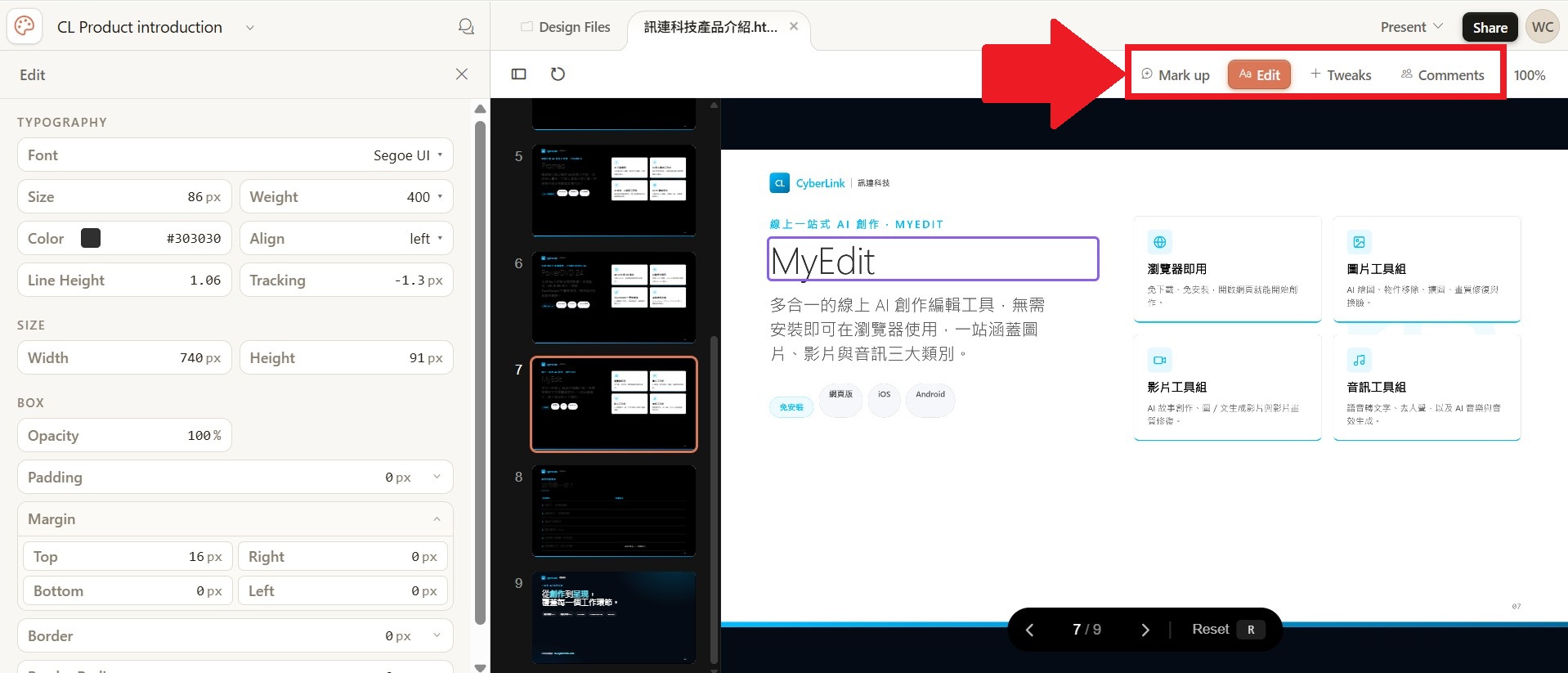Enable Mark up mode
The width and height of the screenshot is (1568, 673).
point(1175,75)
